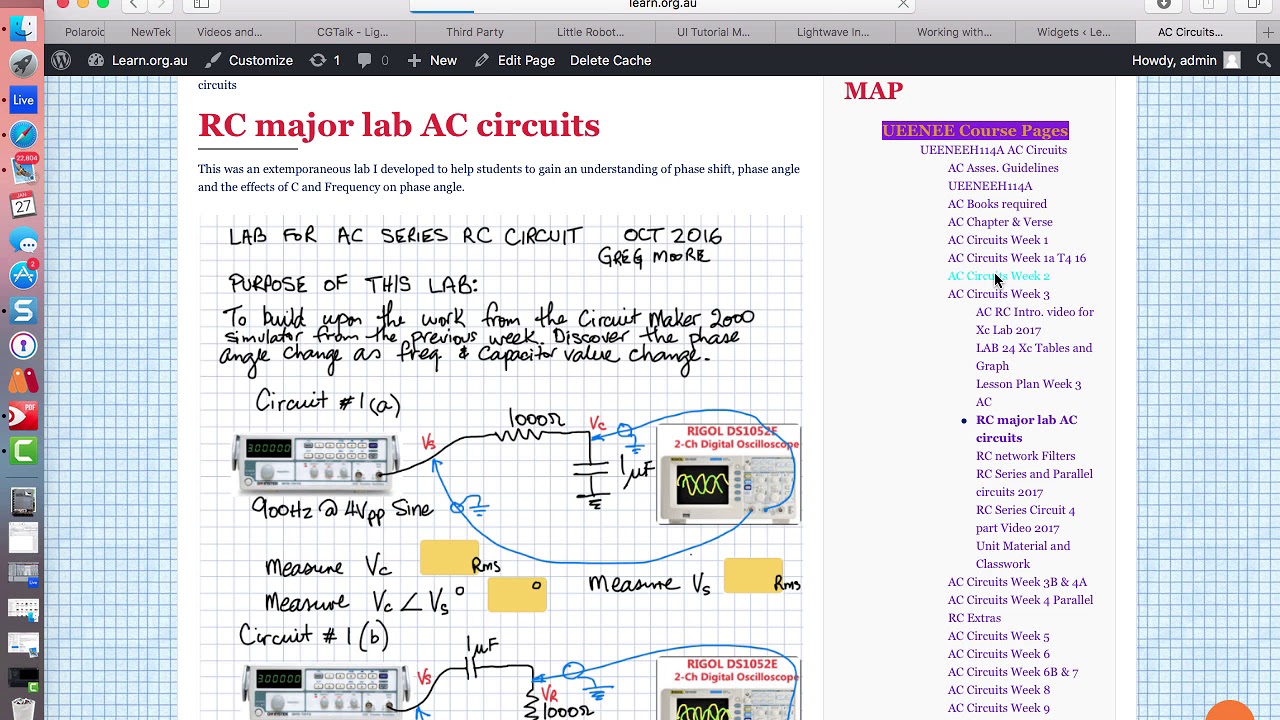1280x720 pixels.
Task: Open AC Chapter & Verse link
Action: point(1000,222)
